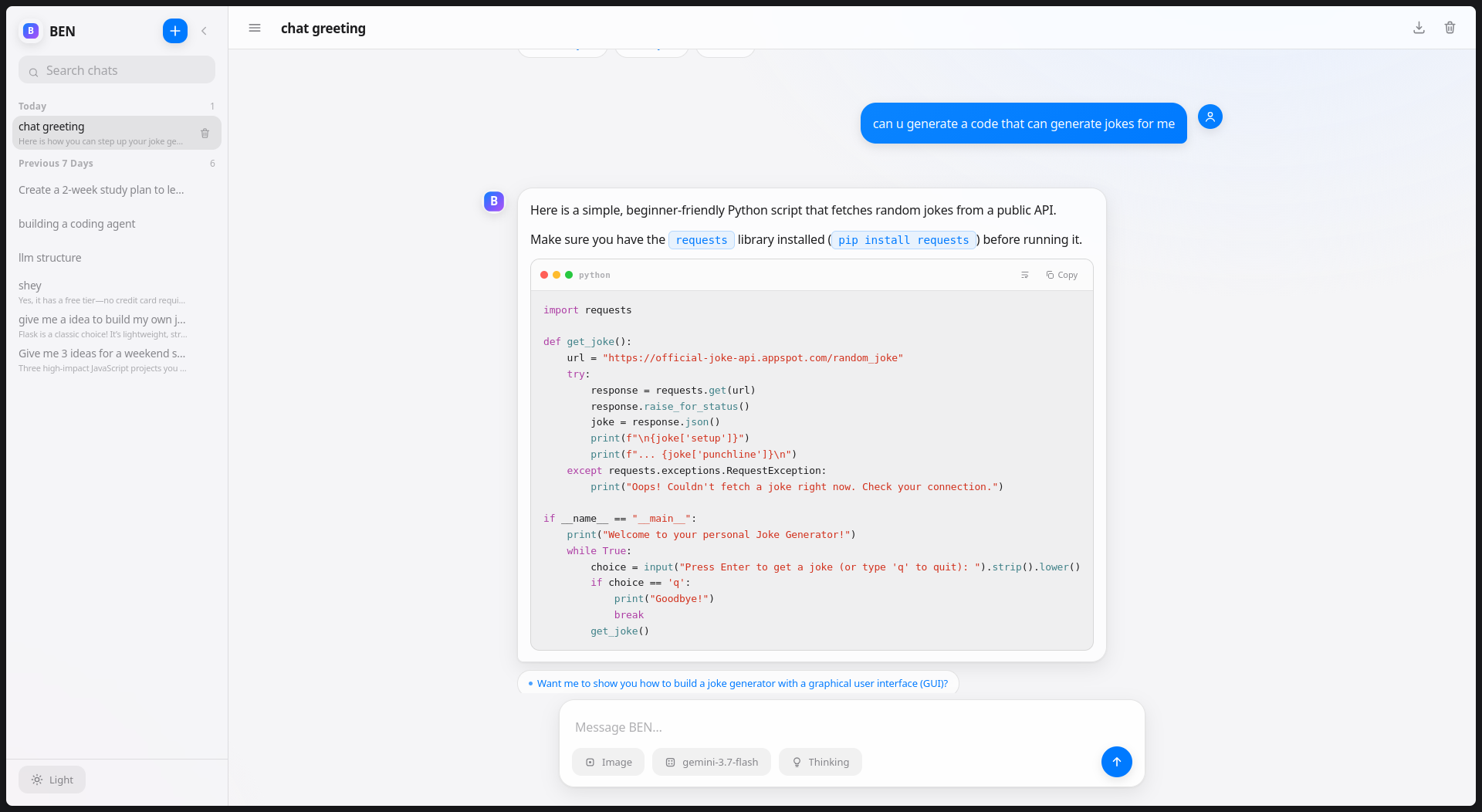Open the 'building a coding agent' chat
Viewport: 1482px width, 812px height.
117,224
